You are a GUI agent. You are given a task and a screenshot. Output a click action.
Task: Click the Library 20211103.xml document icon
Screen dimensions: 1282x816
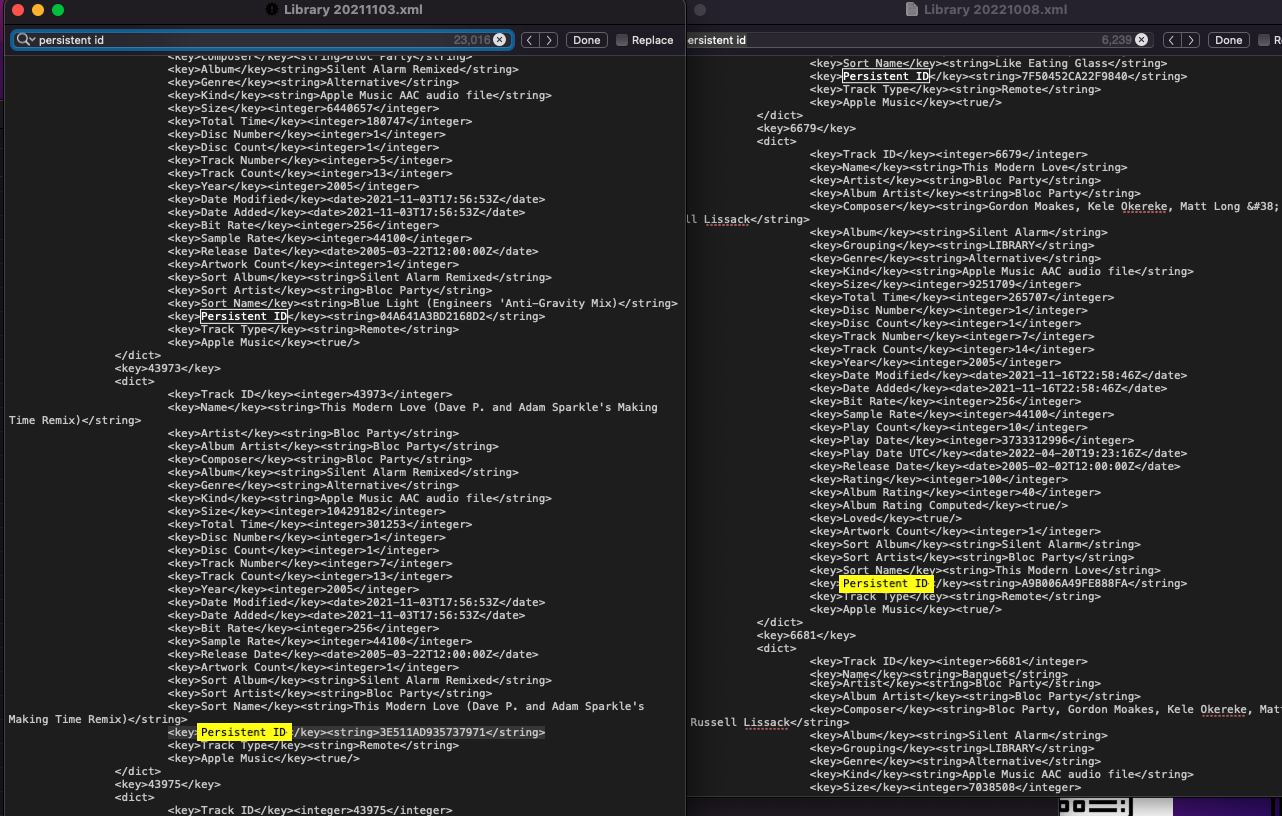click(271, 10)
